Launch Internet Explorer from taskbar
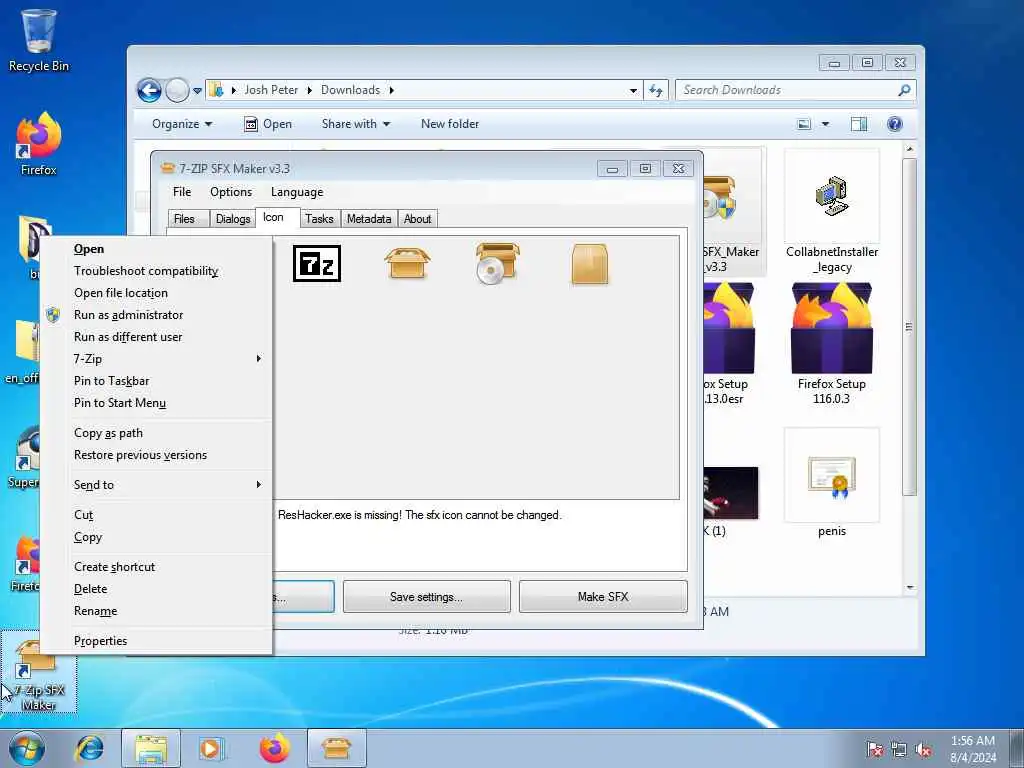The width and height of the screenshot is (1024, 768). [x=89, y=748]
